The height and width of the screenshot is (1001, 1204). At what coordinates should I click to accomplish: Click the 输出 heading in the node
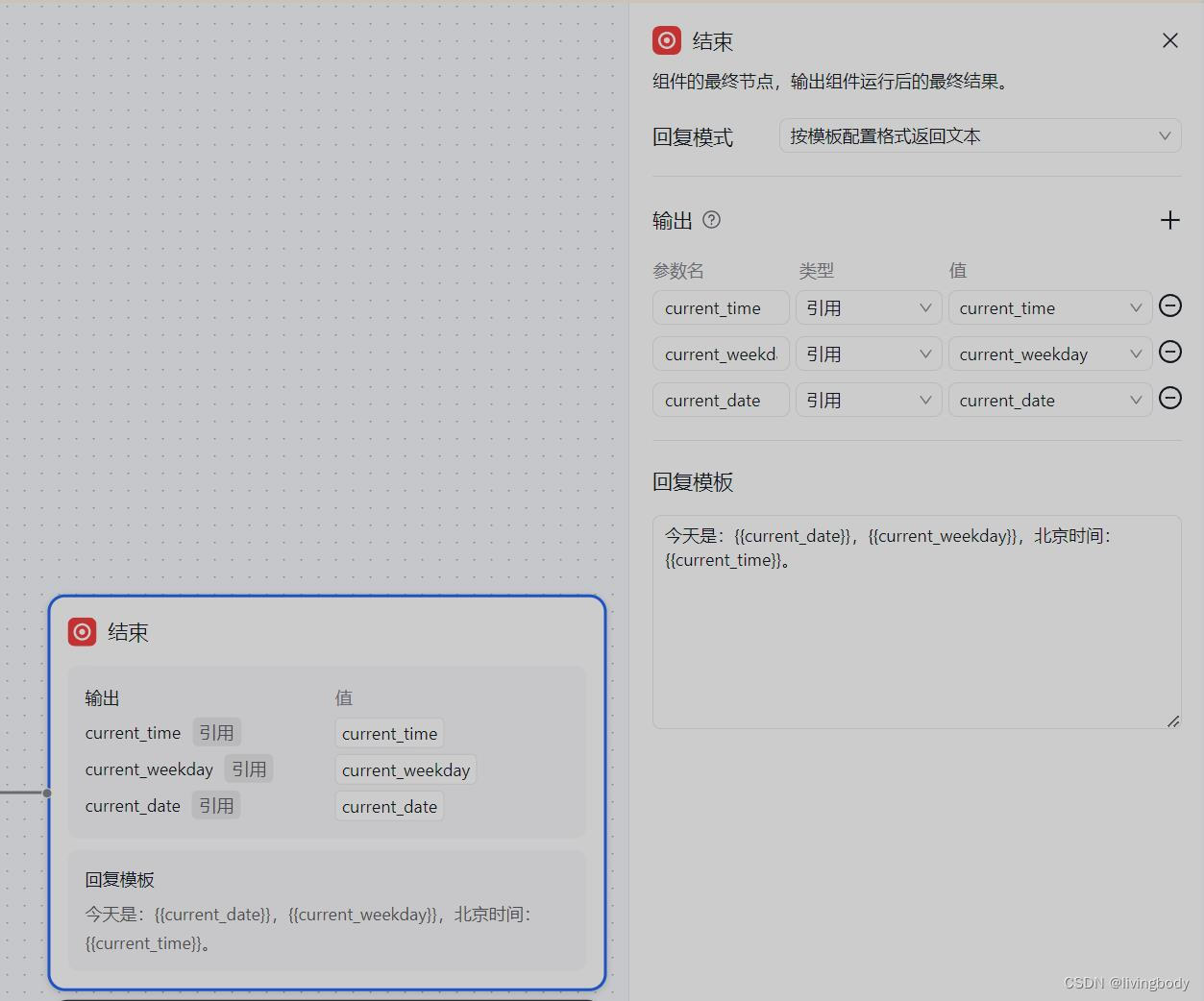point(102,698)
